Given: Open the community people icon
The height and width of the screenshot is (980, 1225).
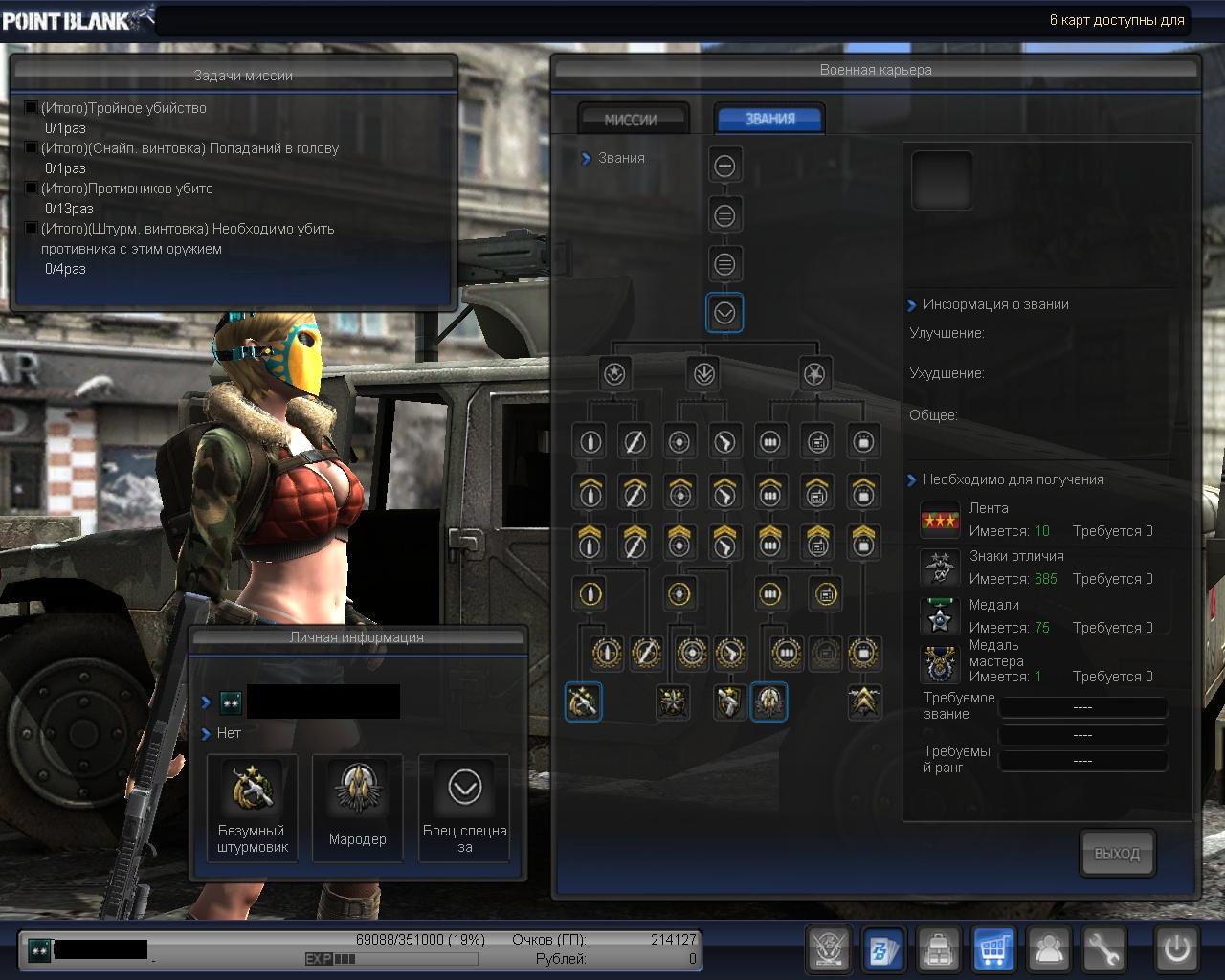Looking at the screenshot, I should [x=1050, y=949].
